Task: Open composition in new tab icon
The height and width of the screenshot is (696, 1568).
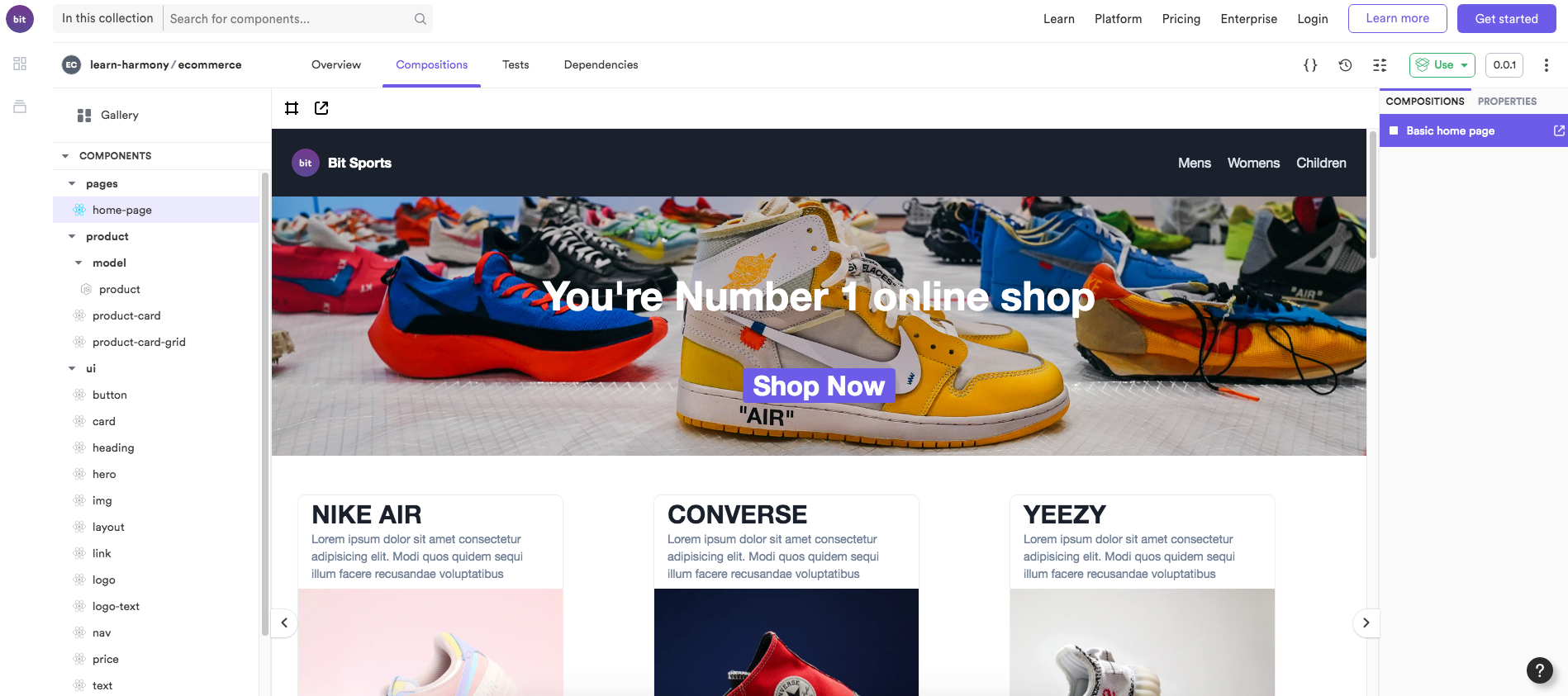Action: 321,108
